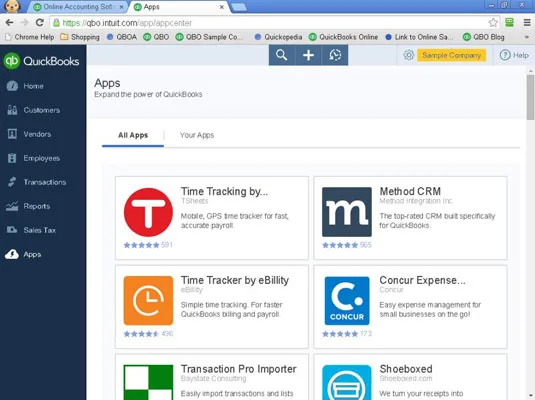Click the Vendors sidebar icon
The image size is (535, 400).
click(x=12, y=134)
